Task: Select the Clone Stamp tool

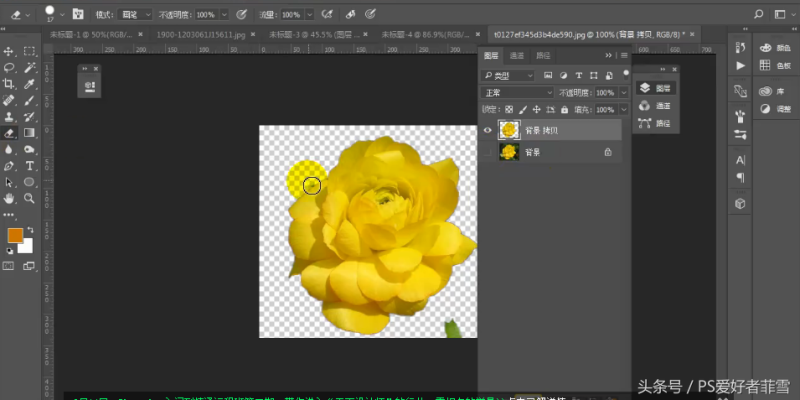Action: (x=9, y=117)
